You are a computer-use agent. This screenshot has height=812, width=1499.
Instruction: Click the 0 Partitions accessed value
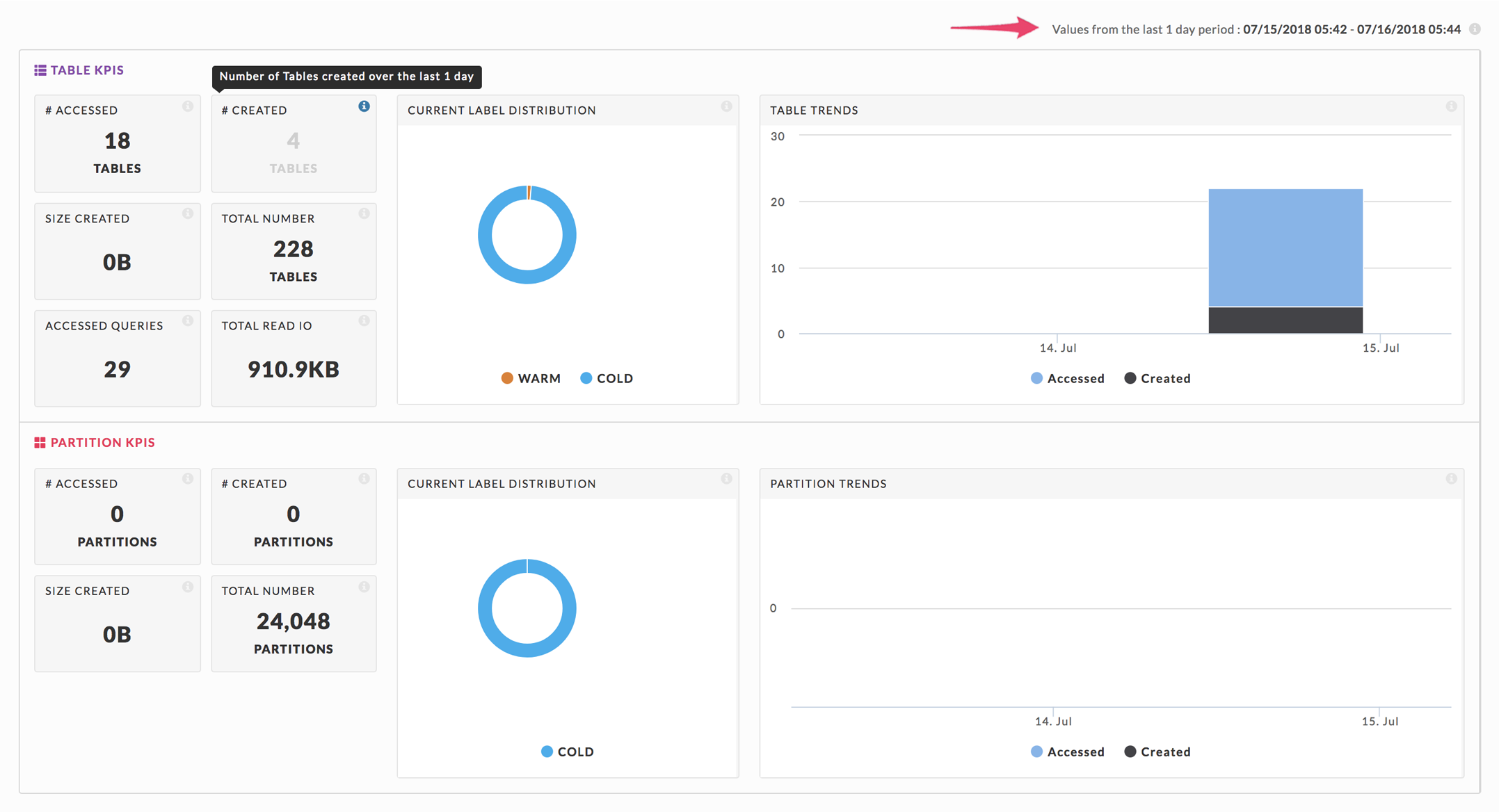[118, 514]
